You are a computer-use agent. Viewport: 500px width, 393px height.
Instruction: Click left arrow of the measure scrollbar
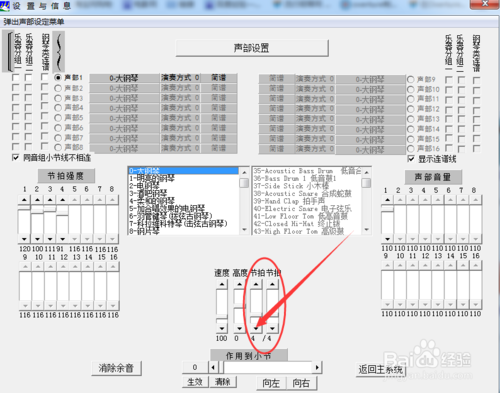[213, 368]
